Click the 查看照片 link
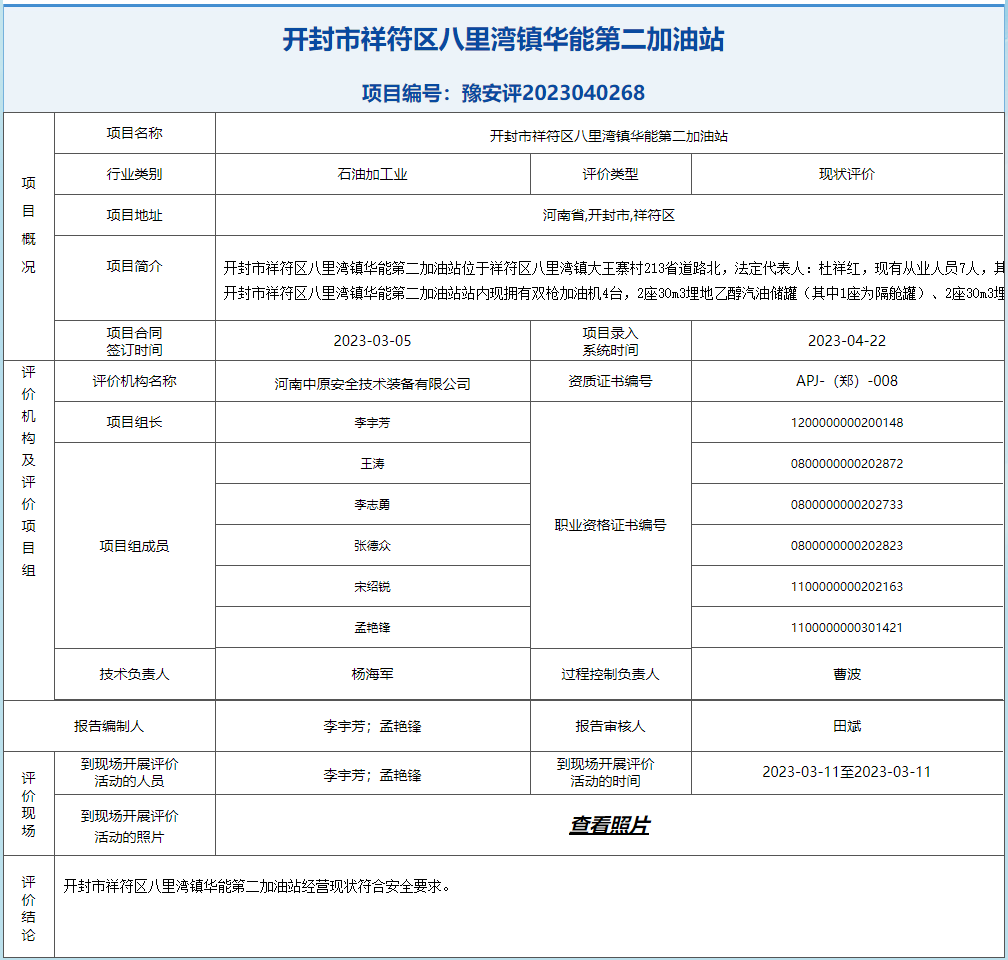 [x=609, y=826]
